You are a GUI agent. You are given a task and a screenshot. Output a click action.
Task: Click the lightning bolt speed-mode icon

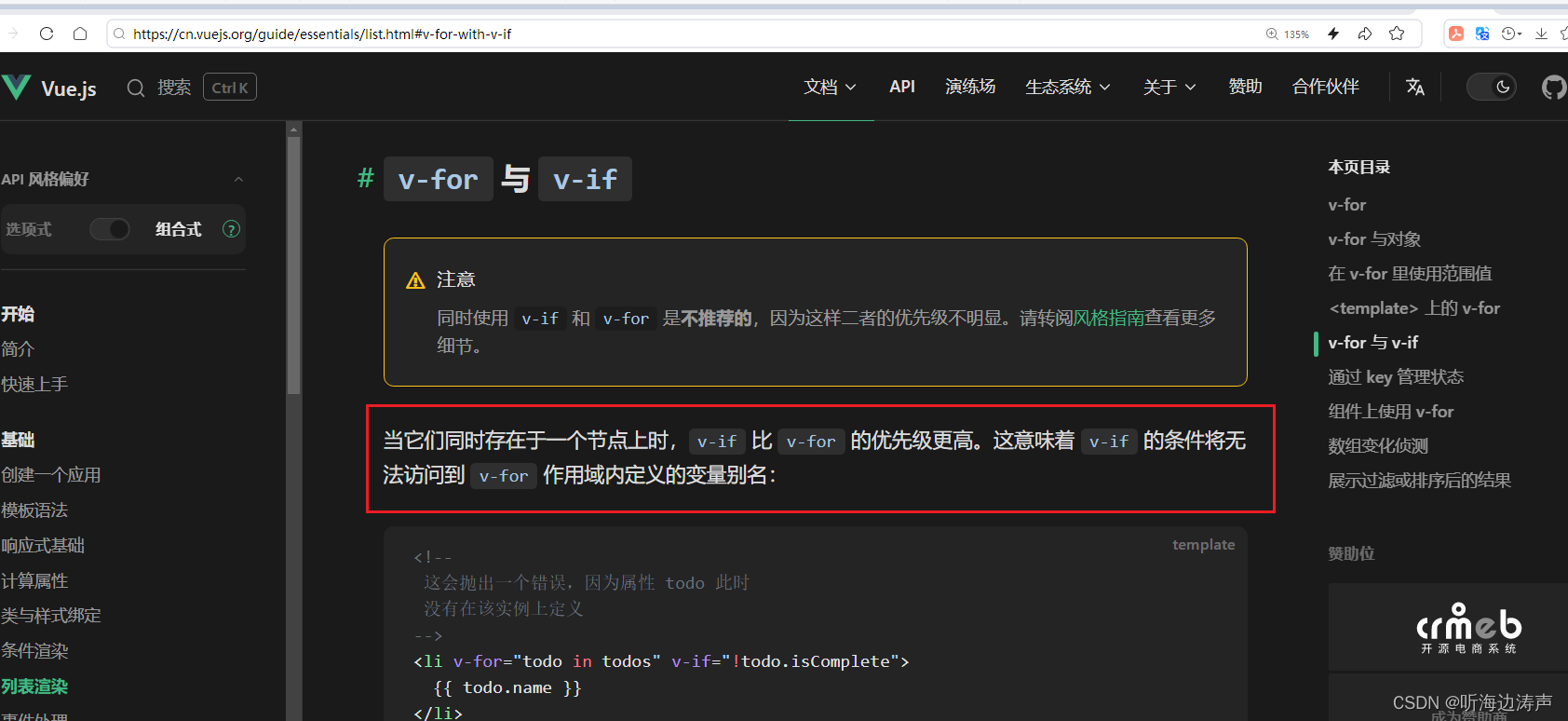(x=1333, y=34)
